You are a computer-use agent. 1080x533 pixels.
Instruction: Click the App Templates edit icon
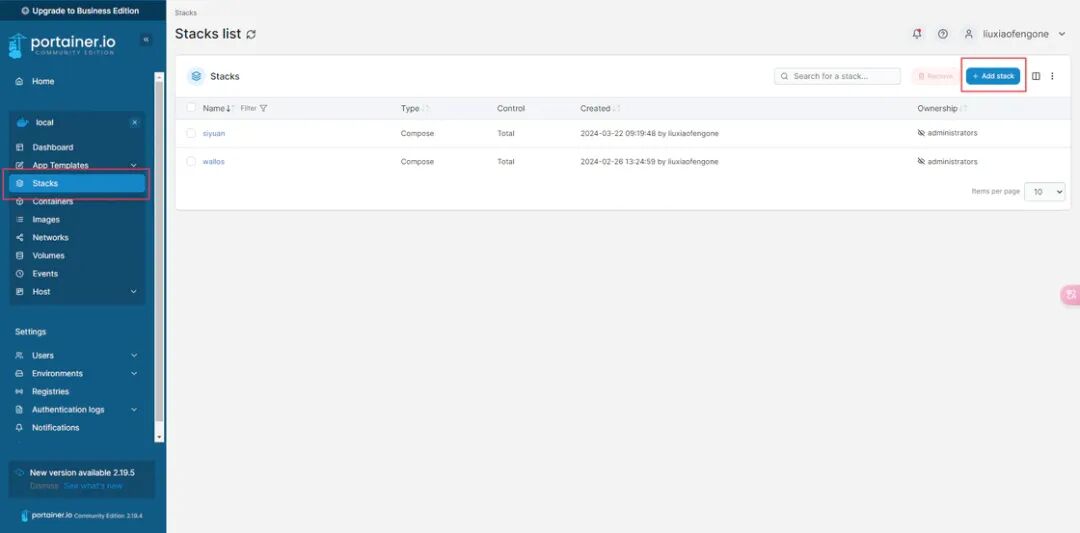[19, 165]
